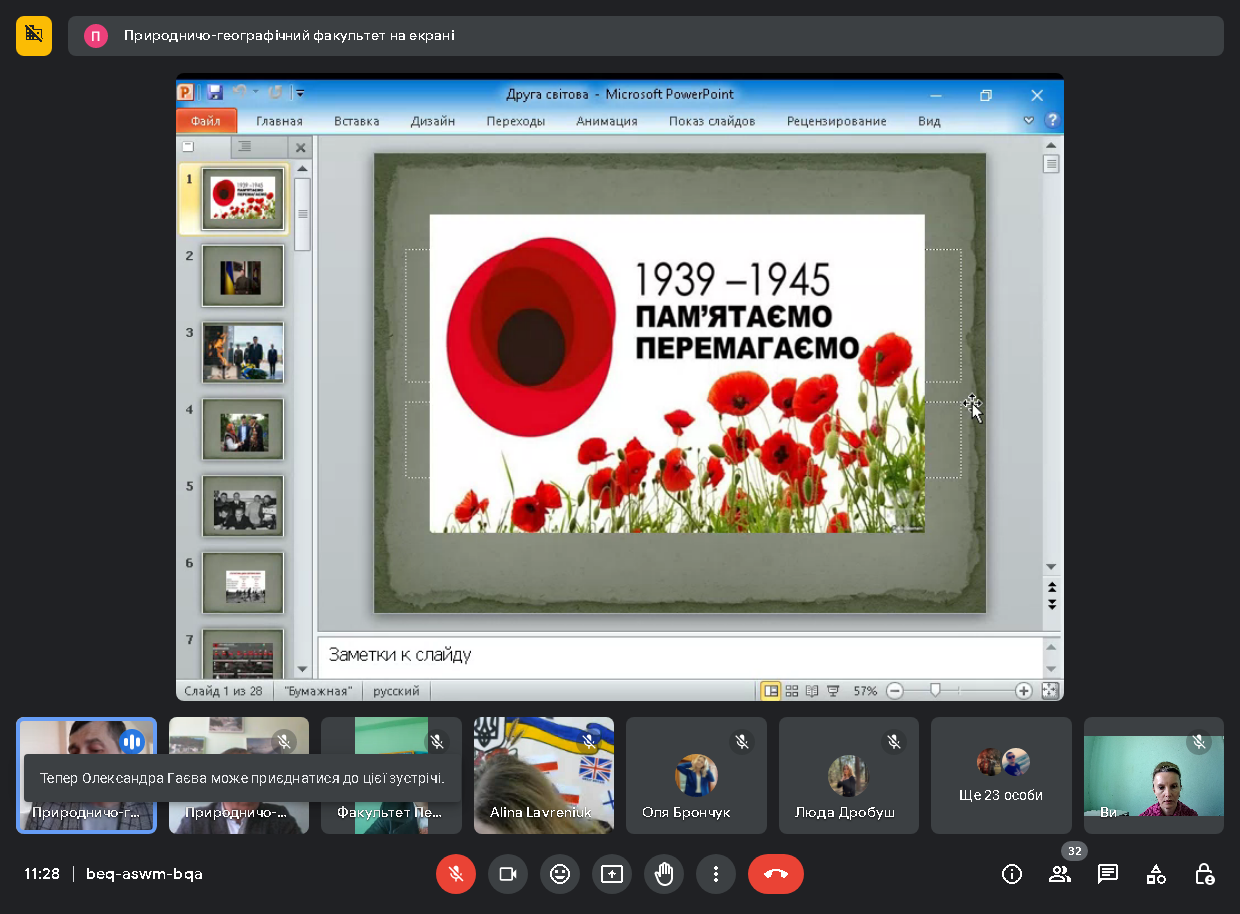
Task: Toggle the camera in Meet
Action: point(508,874)
